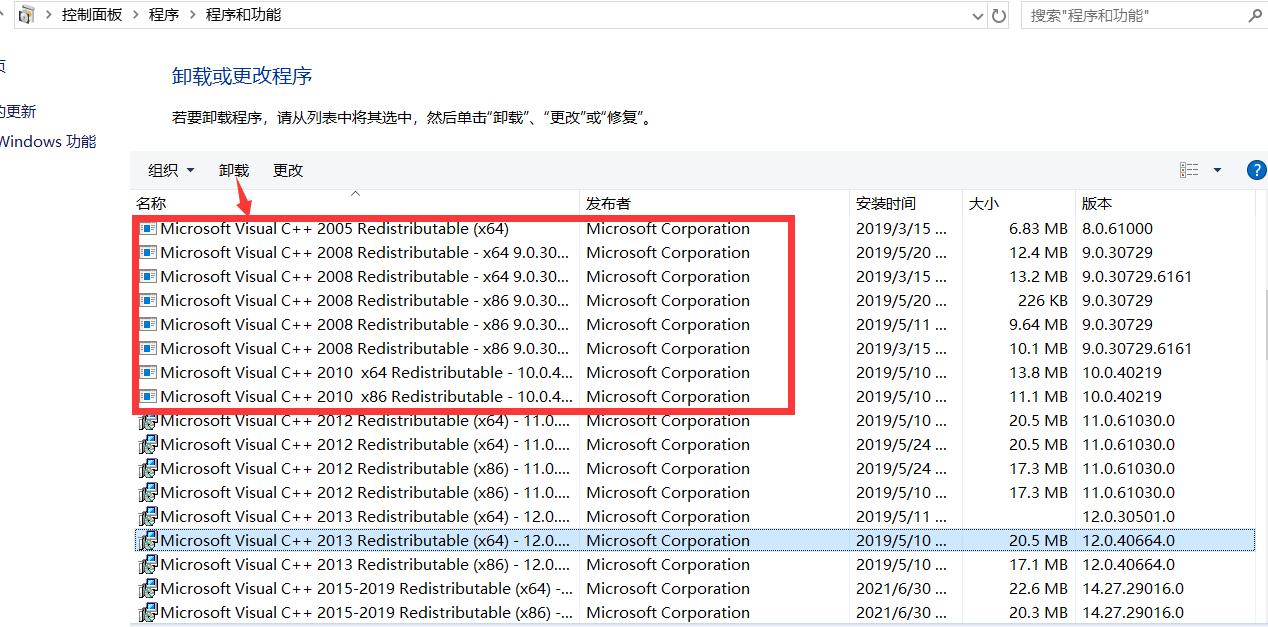This screenshot has height=627, width=1268.
Task: Open the Windows 功能 link in the sidebar
Action: click(48, 142)
